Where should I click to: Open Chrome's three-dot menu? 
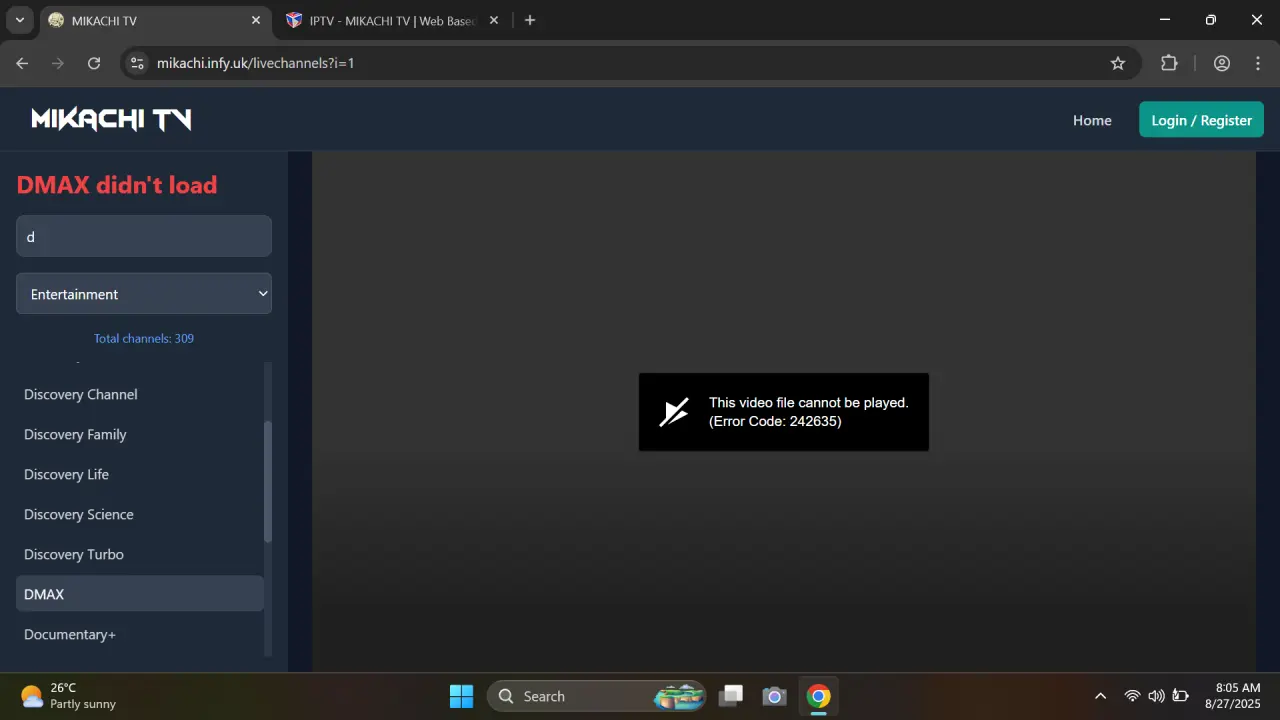(1258, 63)
